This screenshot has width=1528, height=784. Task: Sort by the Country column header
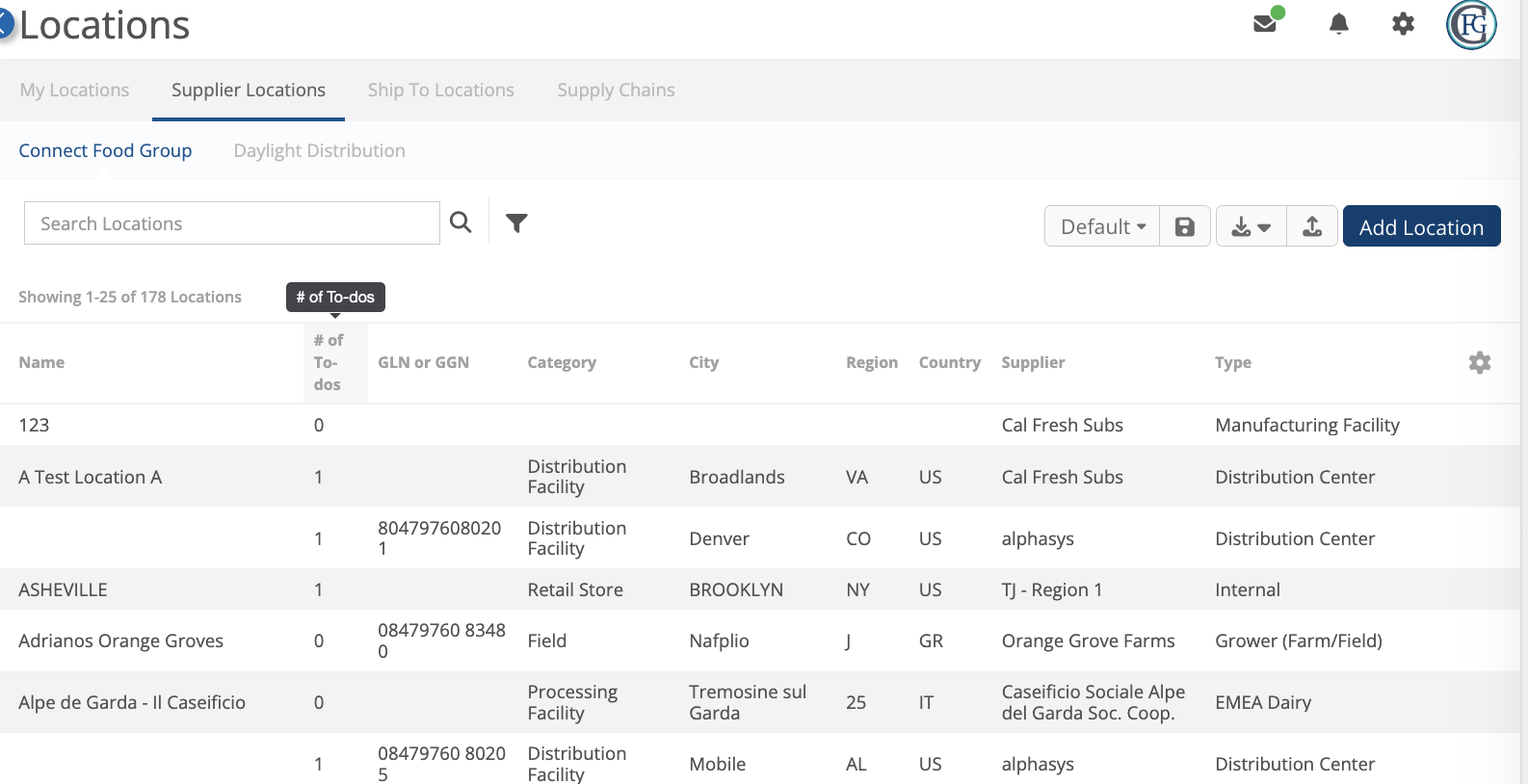click(950, 362)
